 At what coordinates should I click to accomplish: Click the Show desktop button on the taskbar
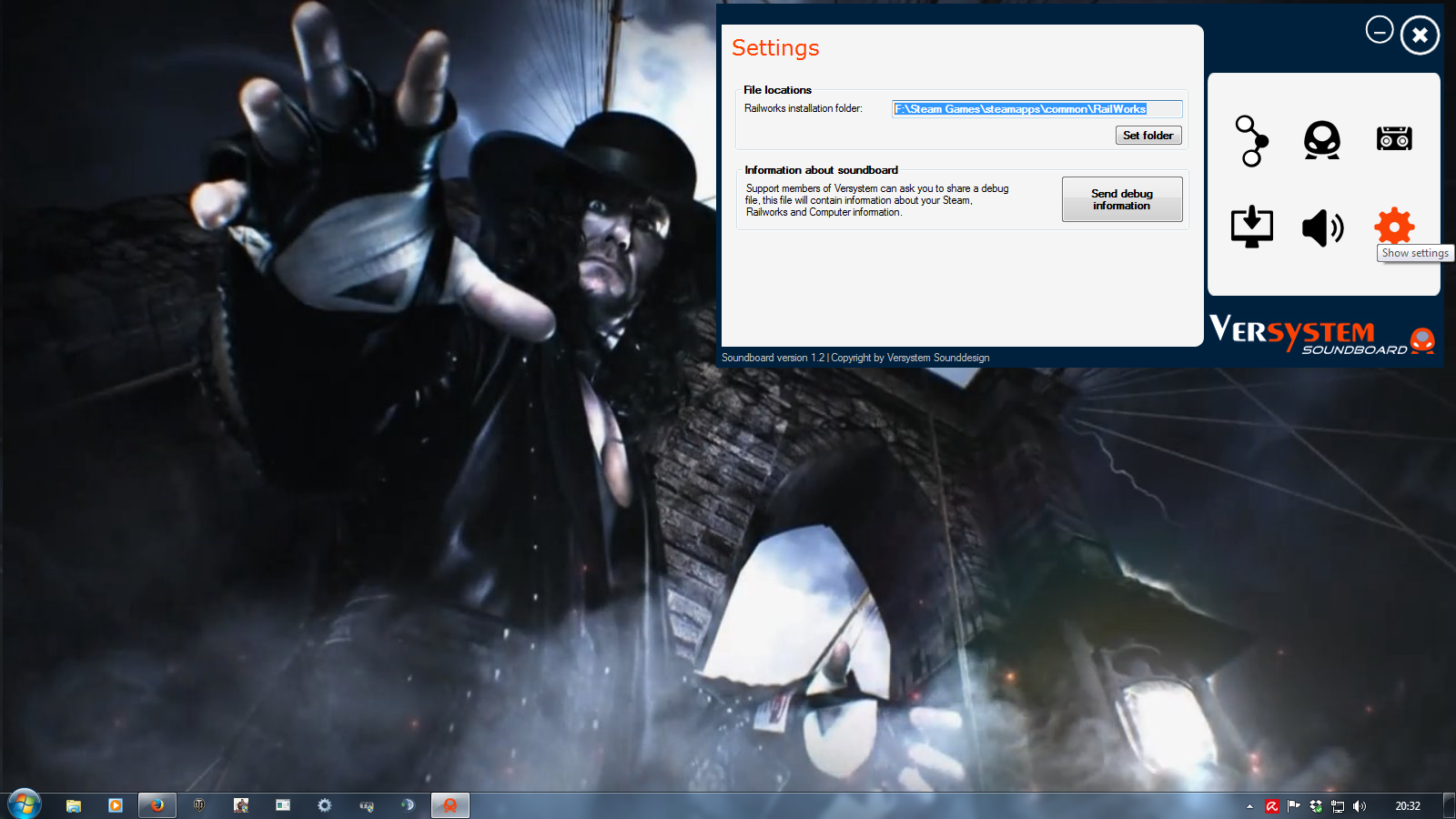point(1449,805)
